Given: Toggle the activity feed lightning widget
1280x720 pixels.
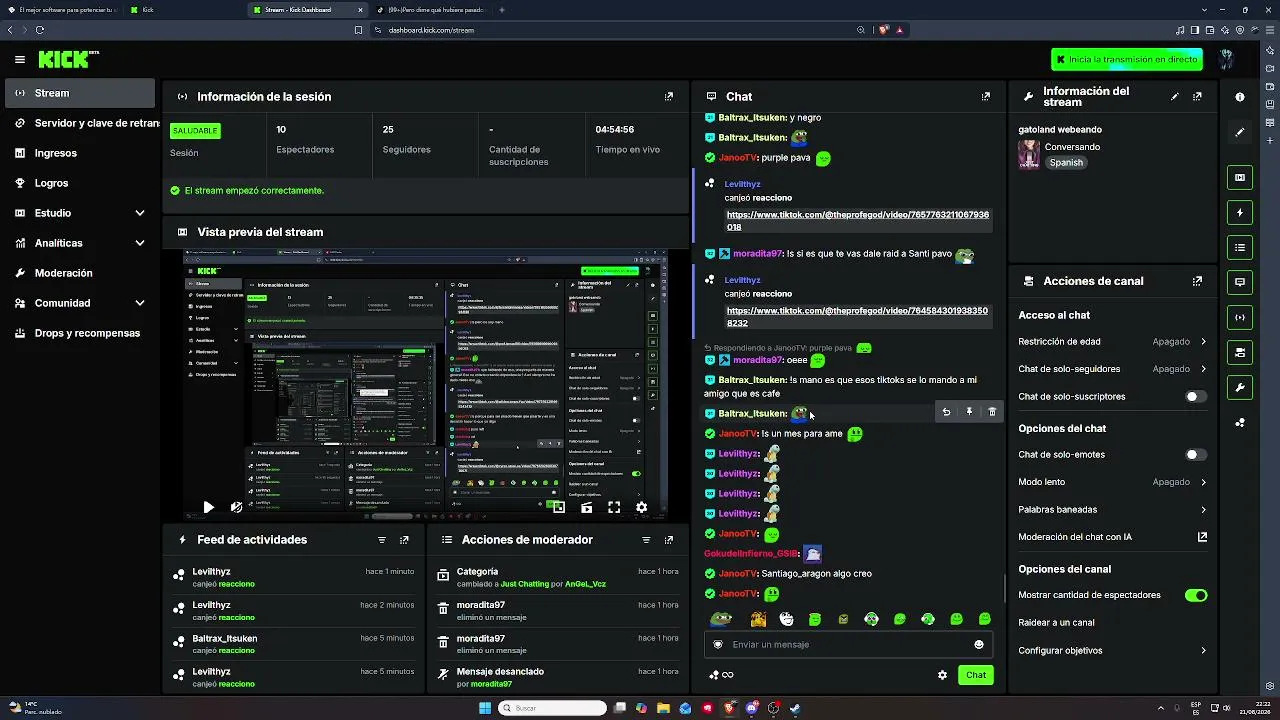Looking at the screenshot, I should pos(1240,213).
